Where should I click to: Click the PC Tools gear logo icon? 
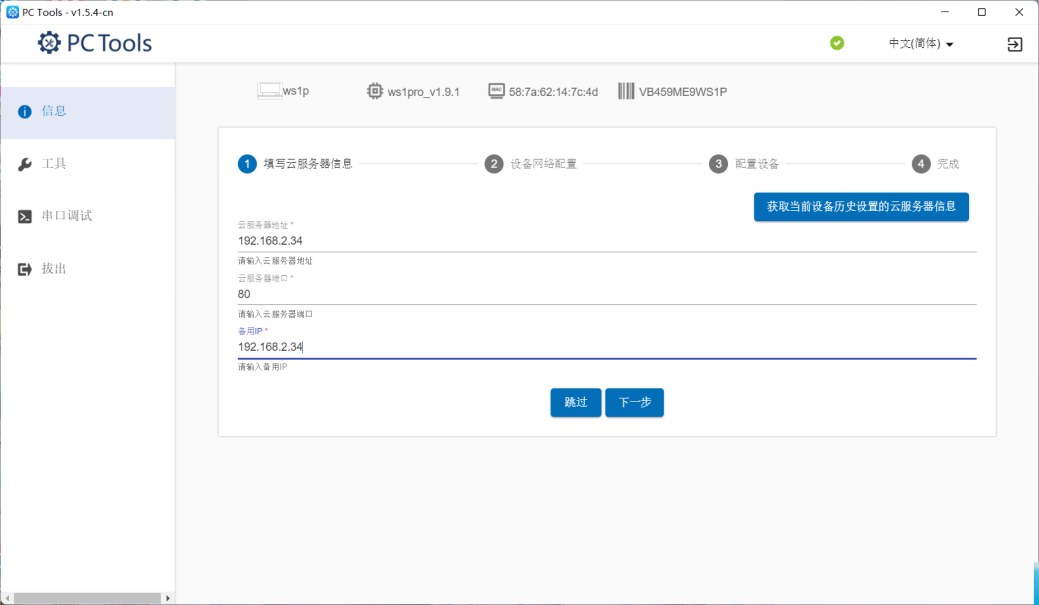[48, 43]
